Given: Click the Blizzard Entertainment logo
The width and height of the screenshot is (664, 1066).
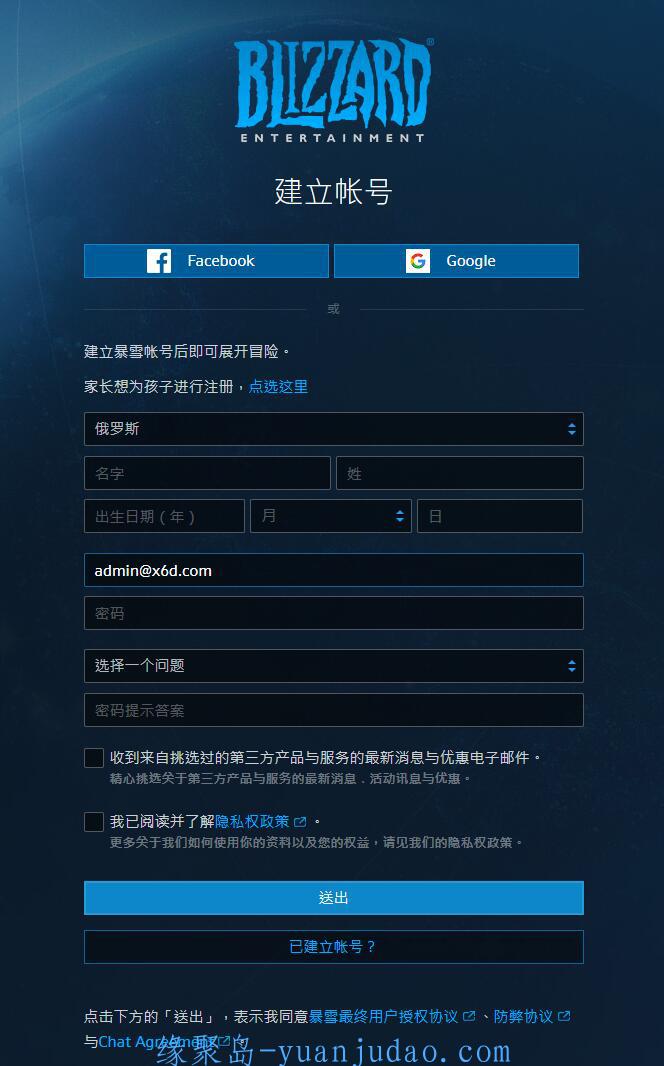Looking at the screenshot, I should tap(332, 90).
